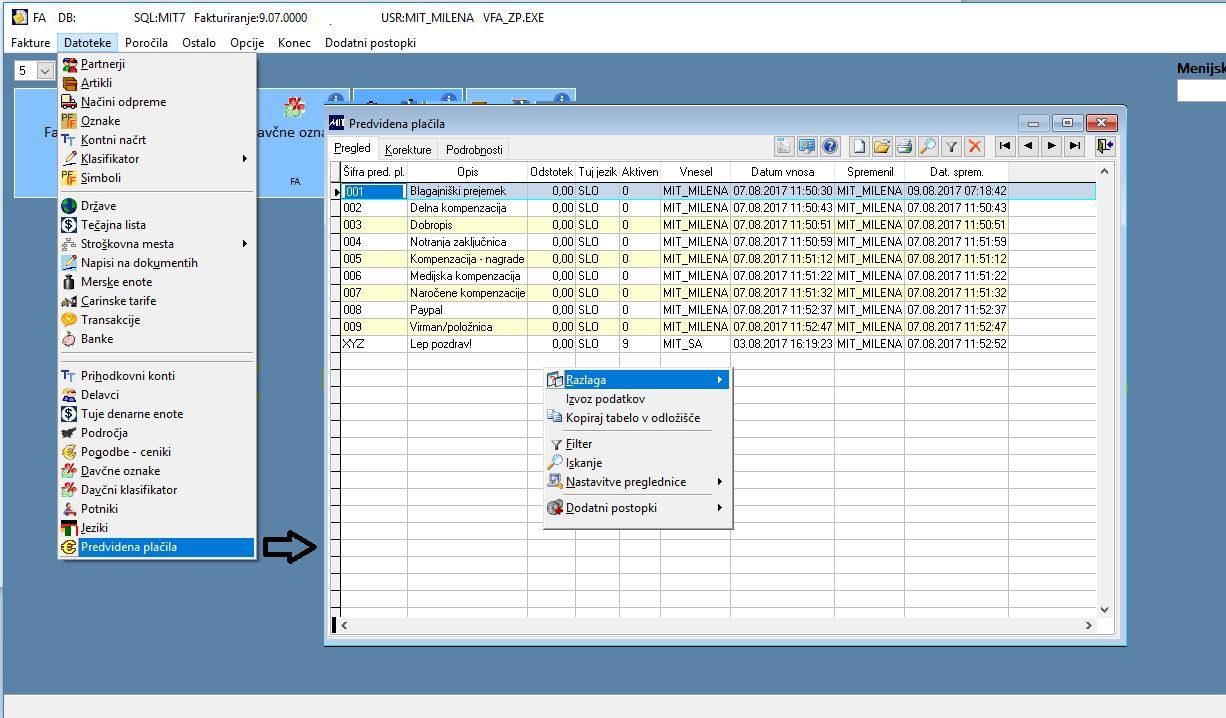
Task: Click the red X delete icon
Action: (x=974, y=147)
